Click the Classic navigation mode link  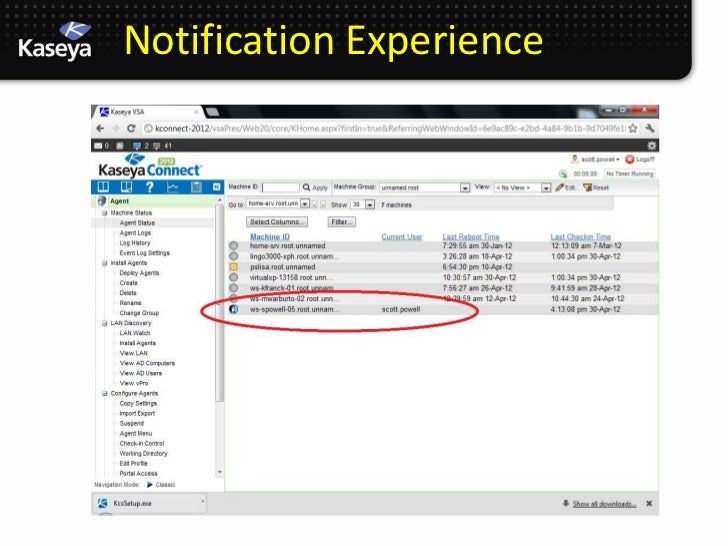click(x=166, y=485)
